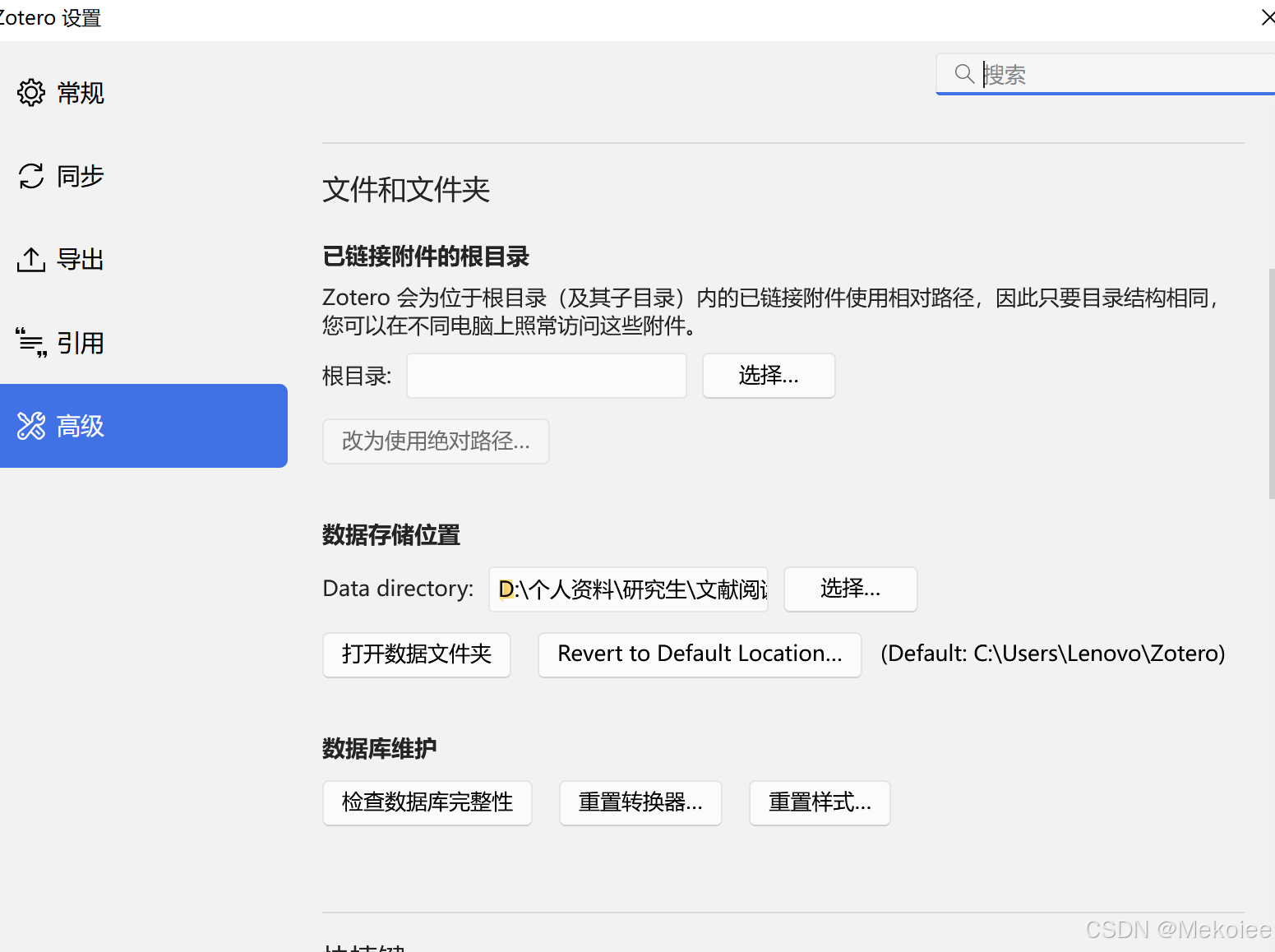
Task: Click the citation quote icon beside 引用
Action: click(31, 342)
